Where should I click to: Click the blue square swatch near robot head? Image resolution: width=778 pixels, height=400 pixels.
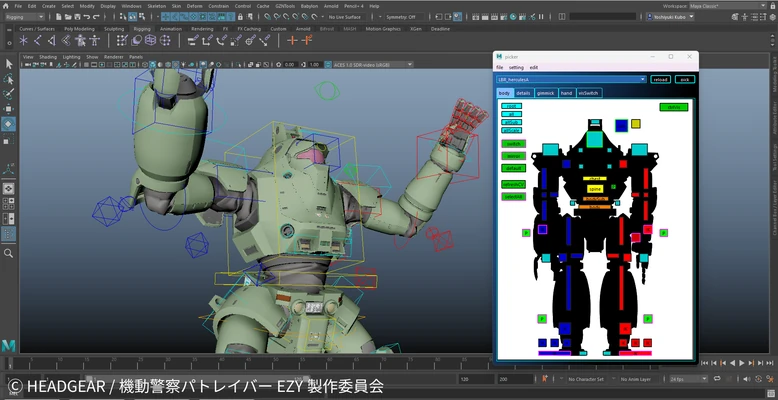621,126
